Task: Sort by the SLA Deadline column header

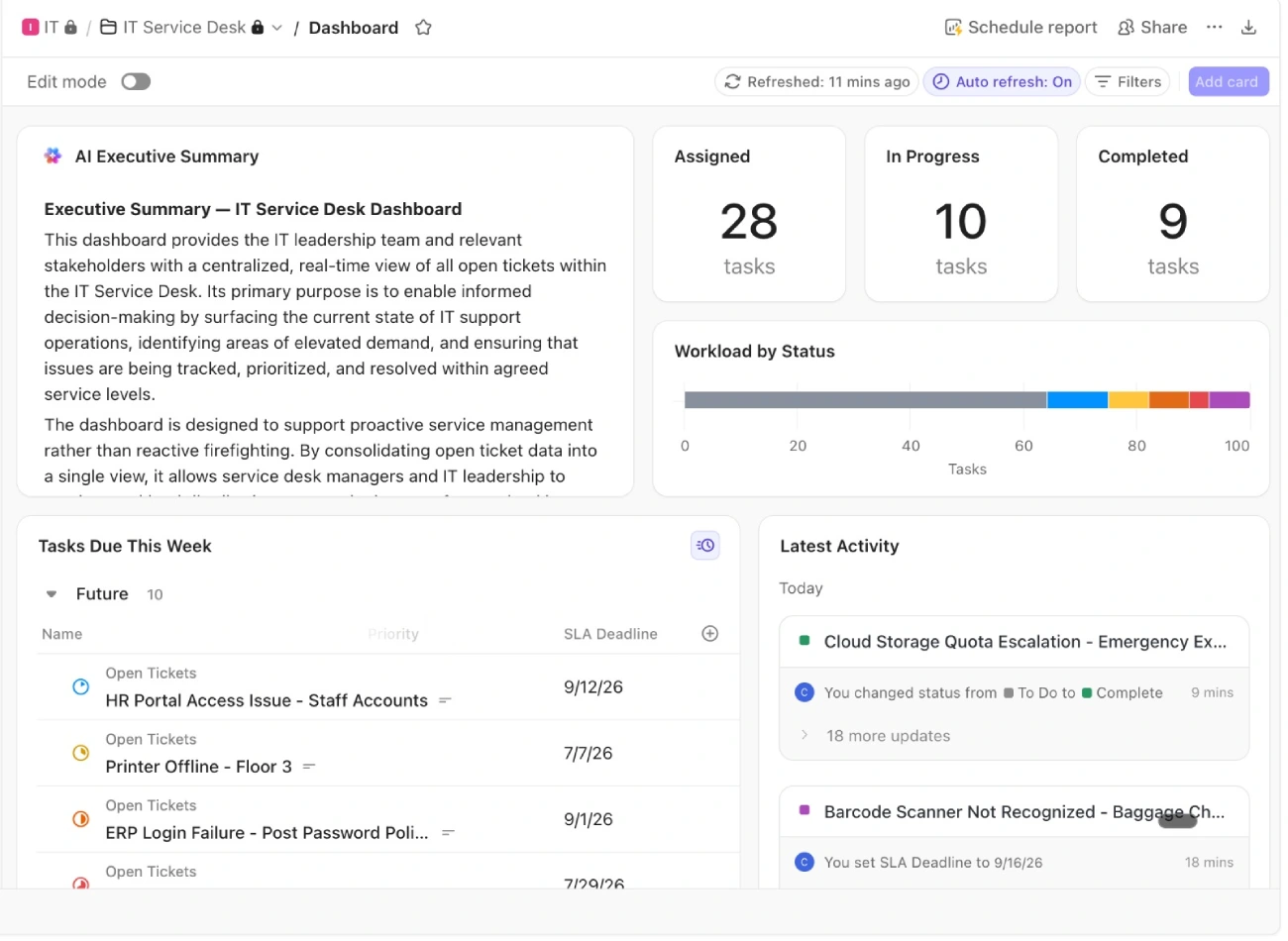Action: tap(610, 634)
